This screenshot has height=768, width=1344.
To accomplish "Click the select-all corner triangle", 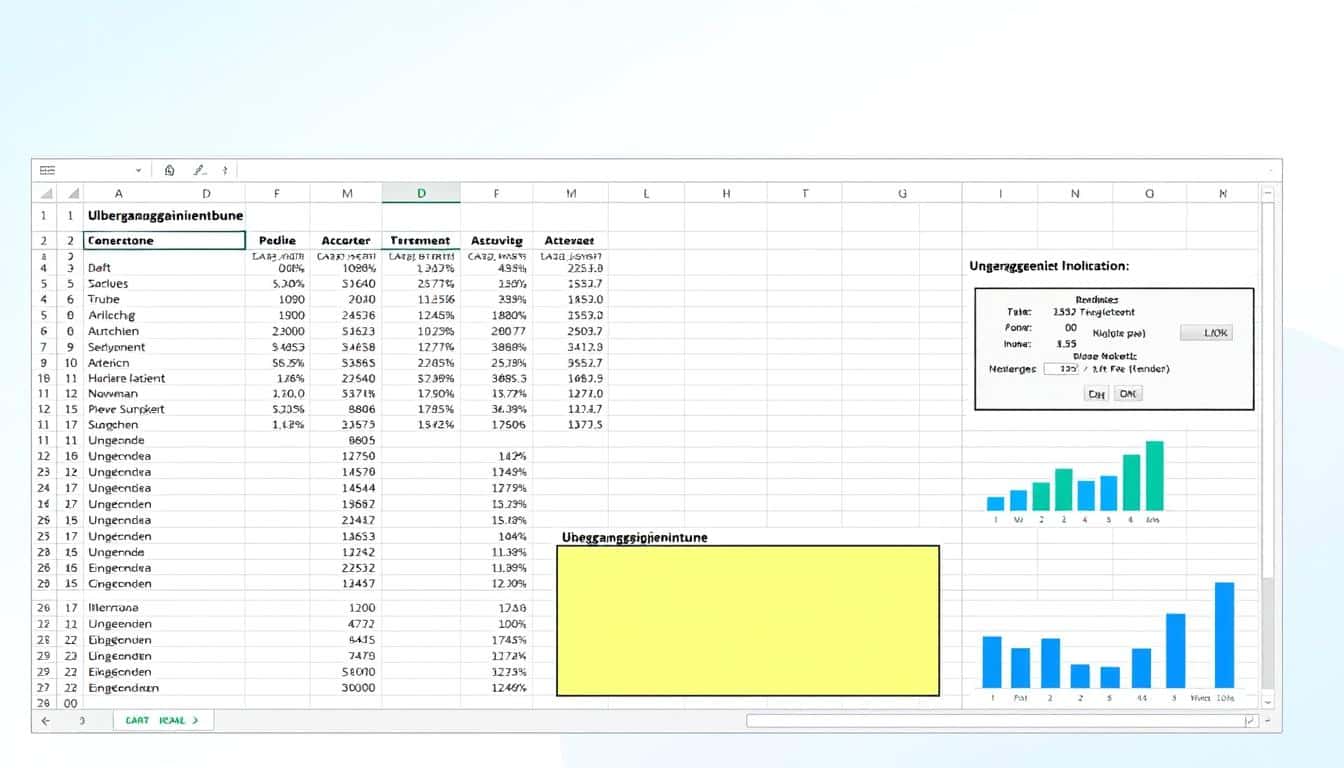I will click(x=46, y=194).
